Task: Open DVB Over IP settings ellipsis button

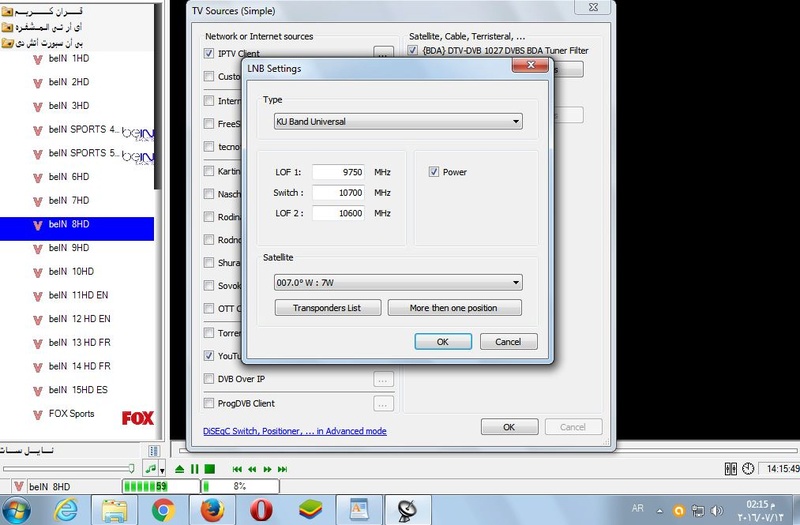Action: point(383,379)
